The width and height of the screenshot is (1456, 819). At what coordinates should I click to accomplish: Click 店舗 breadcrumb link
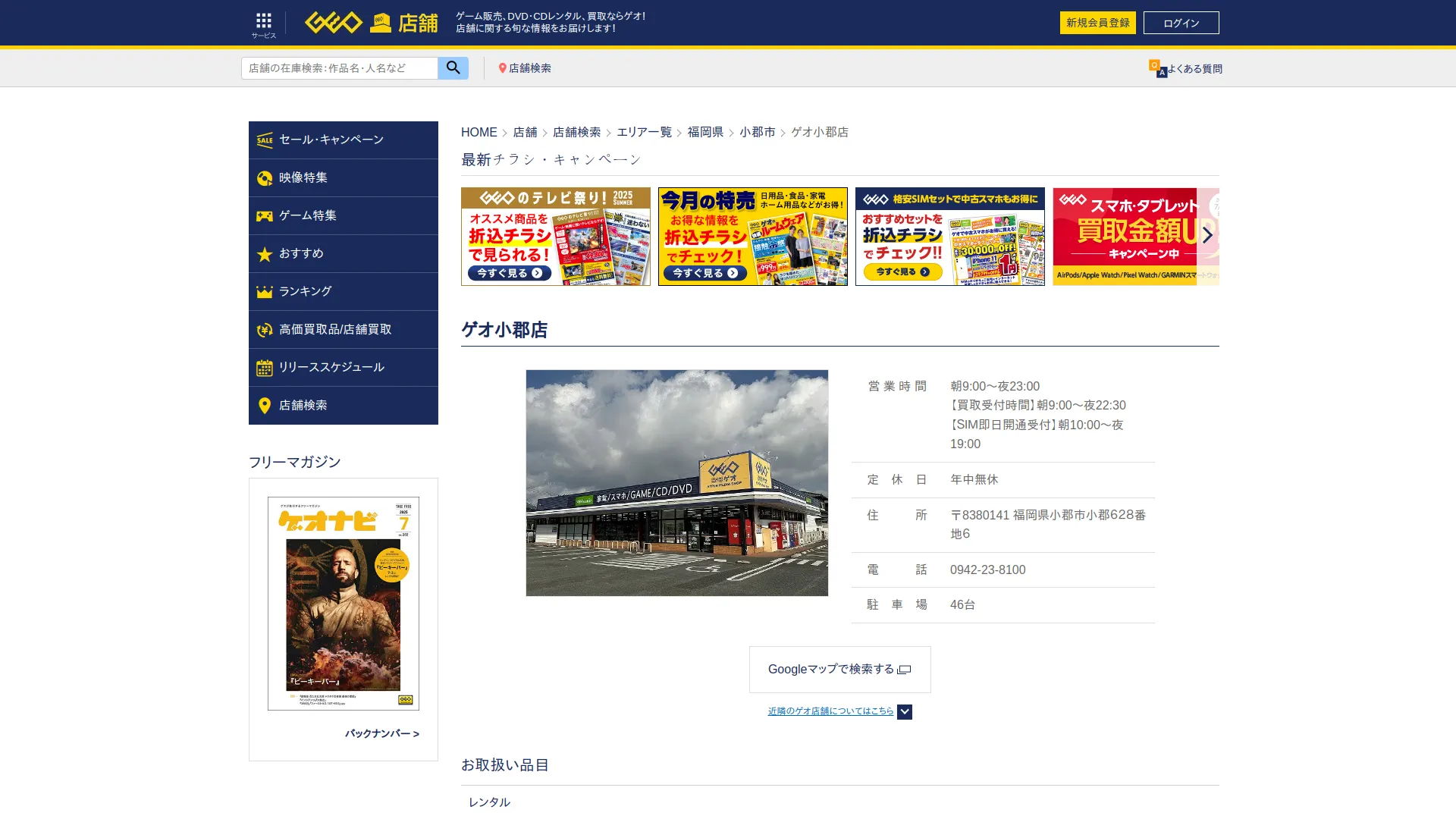(525, 132)
